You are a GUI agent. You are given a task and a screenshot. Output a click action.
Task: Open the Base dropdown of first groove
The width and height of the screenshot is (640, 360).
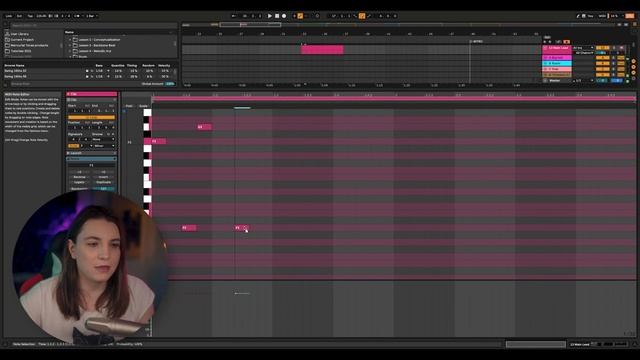pos(102,71)
